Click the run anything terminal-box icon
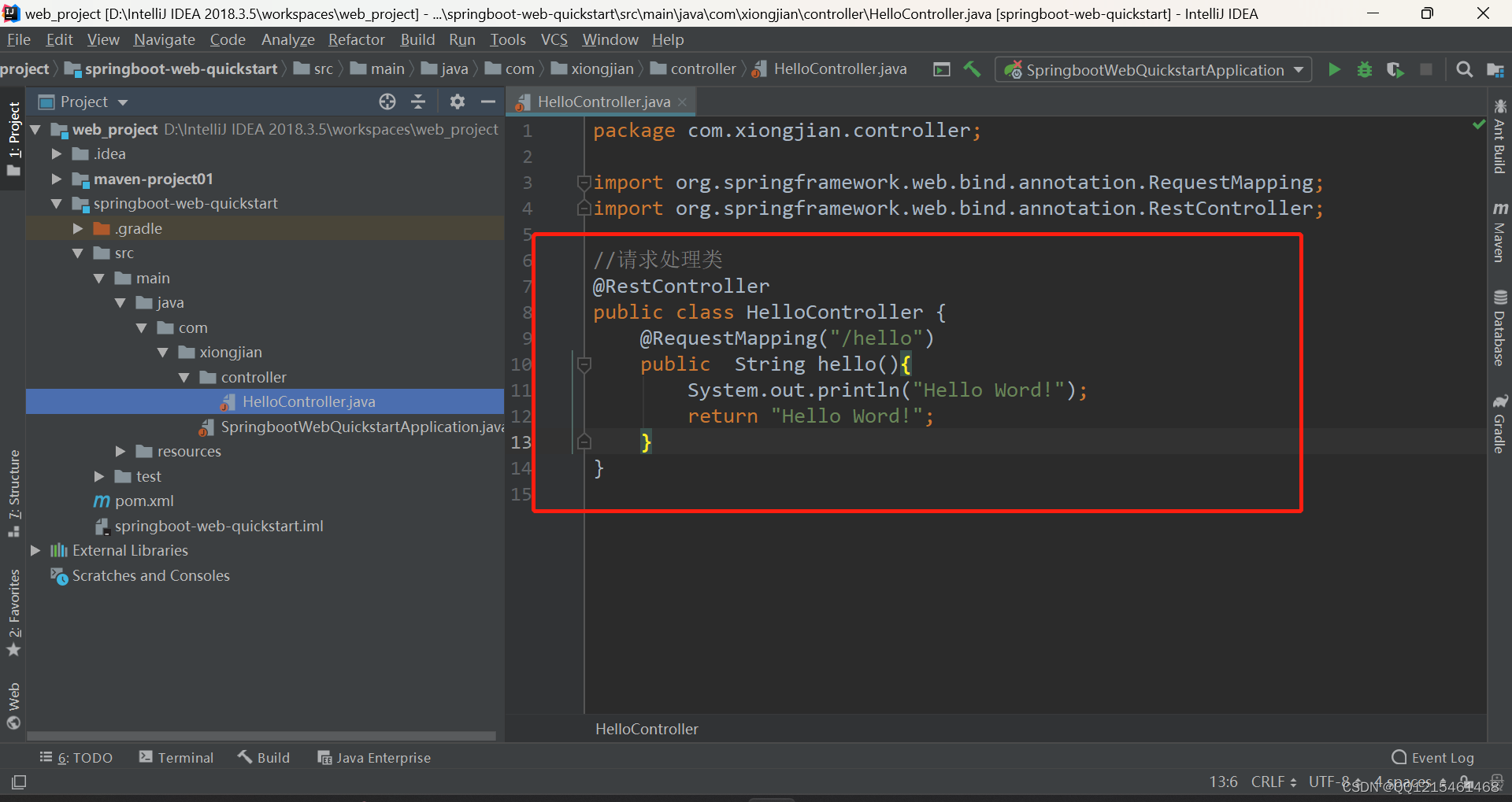1512x802 pixels. click(x=942, y=69)
